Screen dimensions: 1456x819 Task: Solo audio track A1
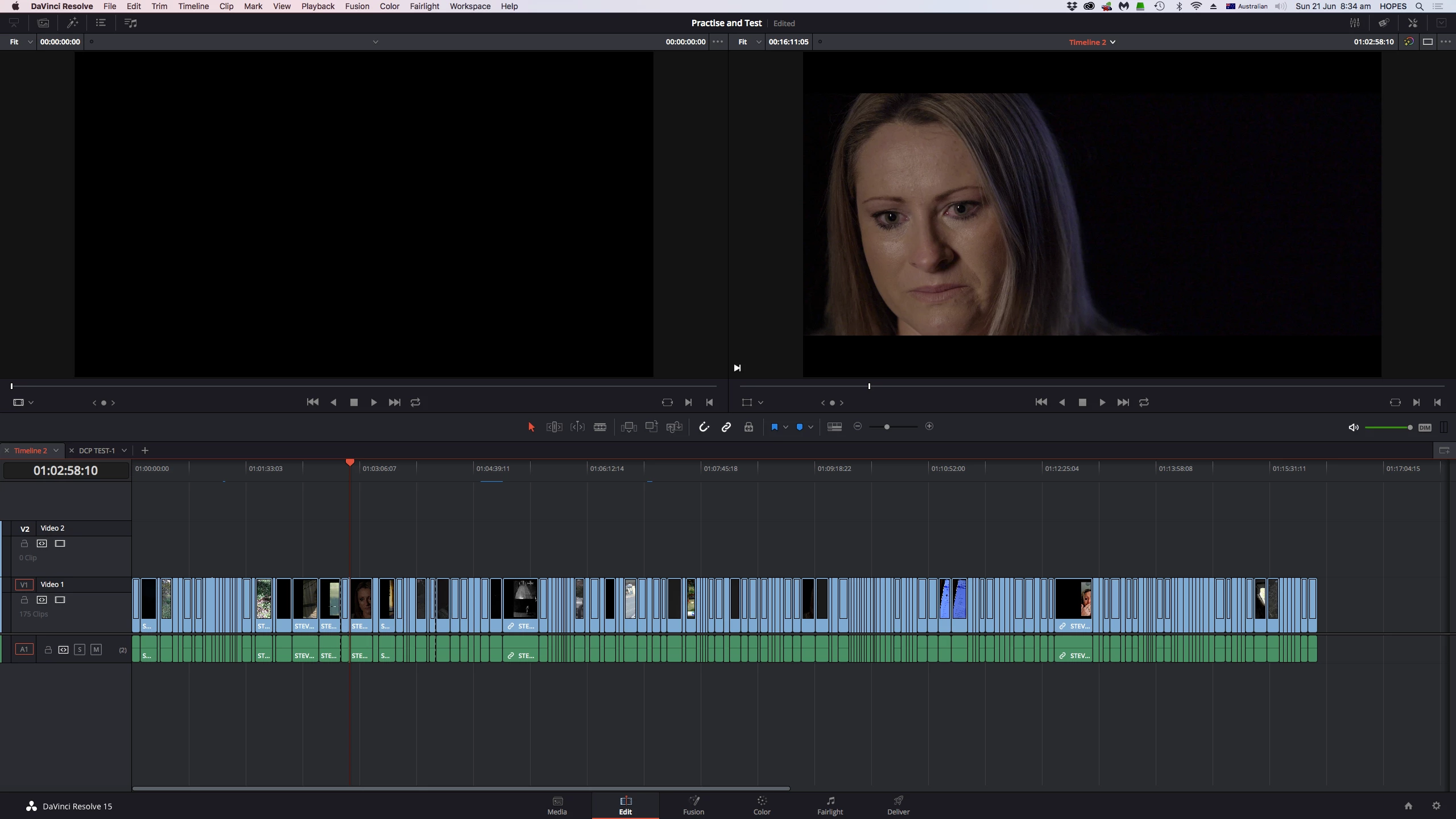click(x=80, y=650)
